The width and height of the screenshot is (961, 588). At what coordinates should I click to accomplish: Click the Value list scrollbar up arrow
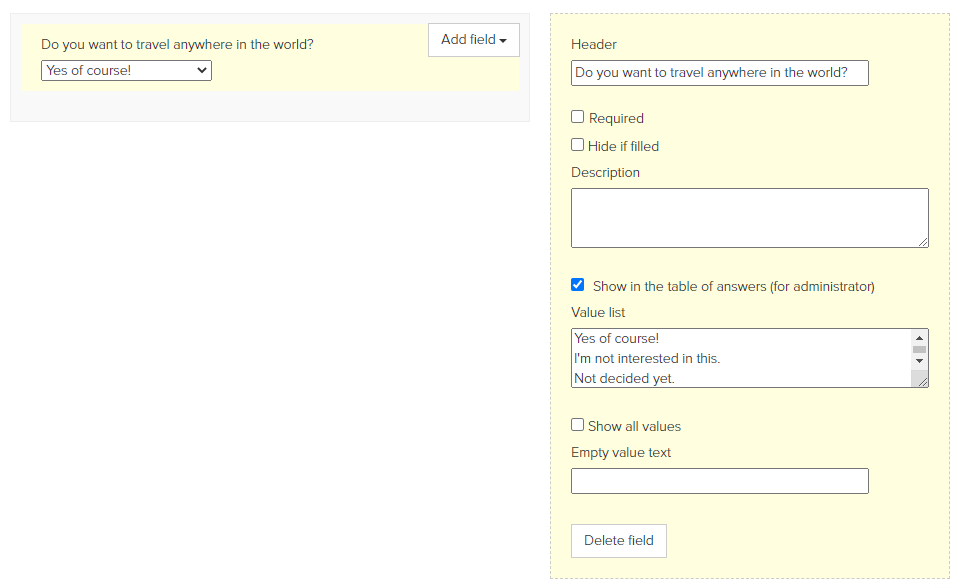point(919,338)
